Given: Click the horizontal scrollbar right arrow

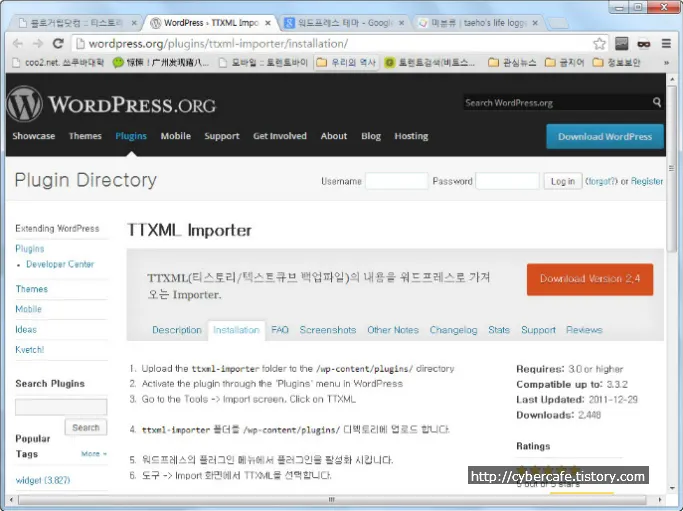Looking at the screenshot, I should 659,500.
